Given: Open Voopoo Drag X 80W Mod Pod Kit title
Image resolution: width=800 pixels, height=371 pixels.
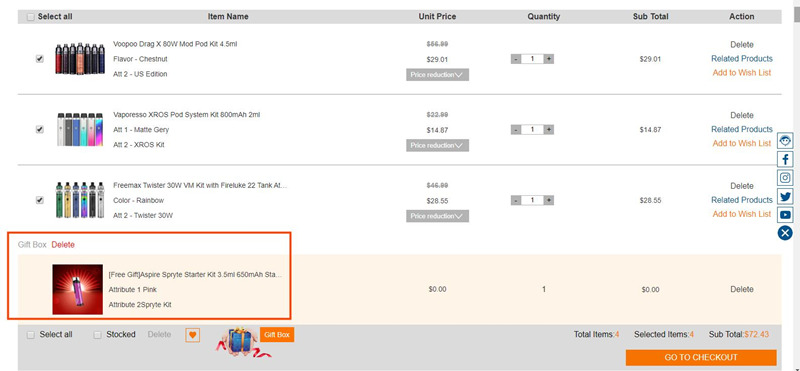Looking at the screenshot, I should (175, 44).
